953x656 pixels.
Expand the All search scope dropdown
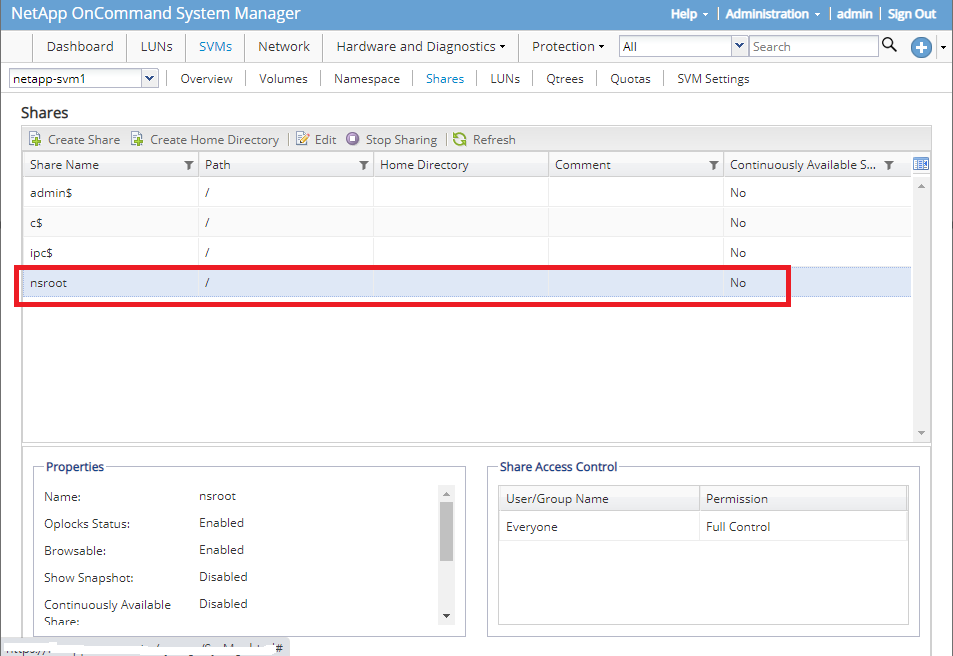click(x=740, y=46)
